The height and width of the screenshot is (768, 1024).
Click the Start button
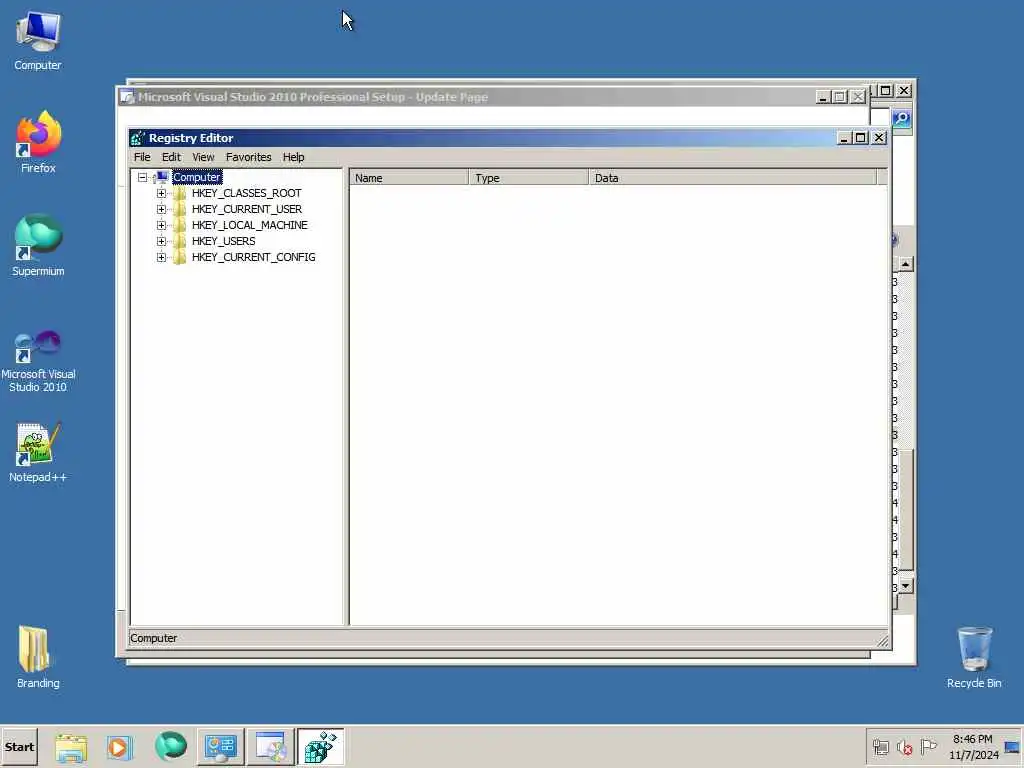click(x=19, y=747)
